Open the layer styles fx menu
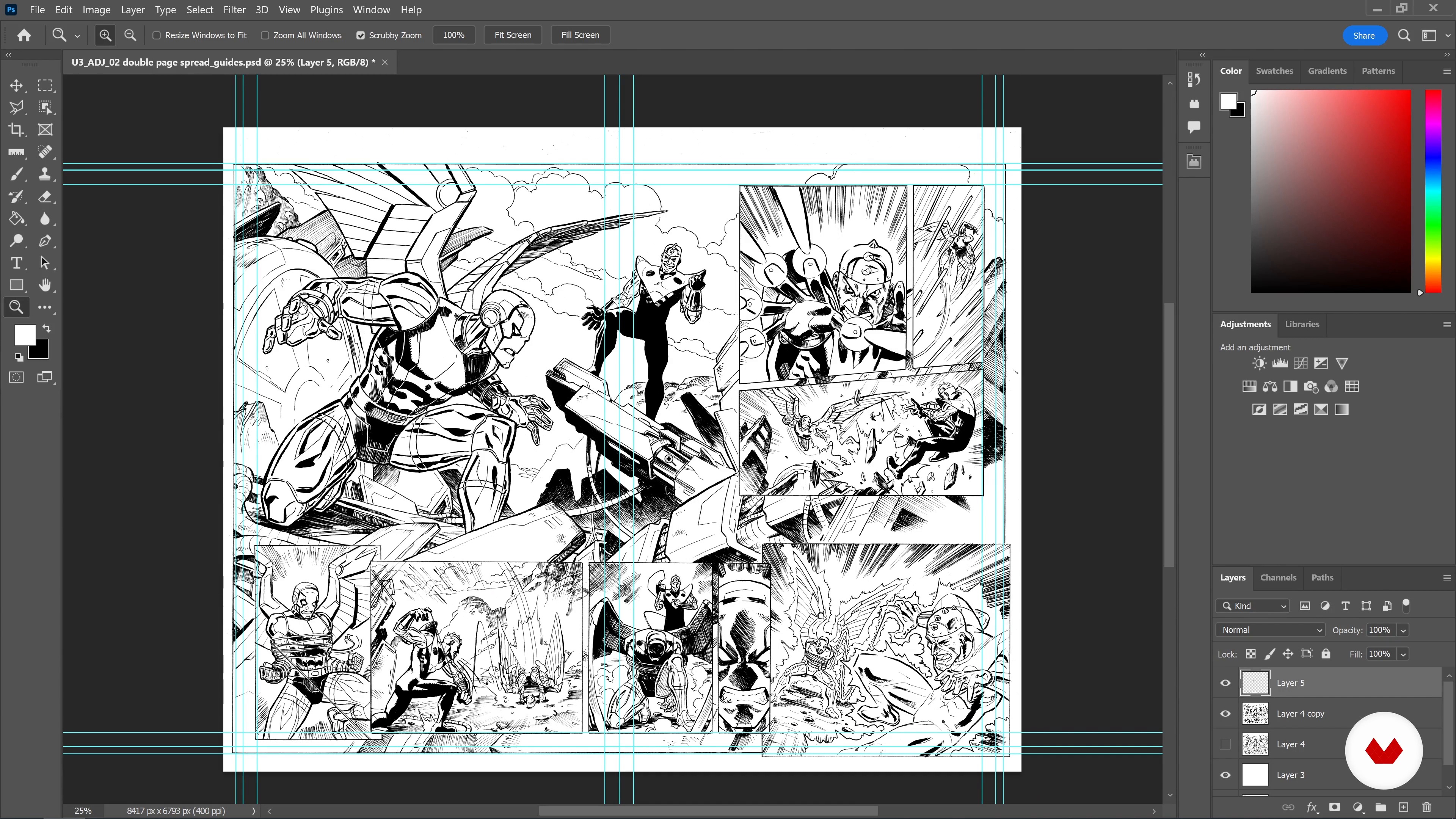1456x819 pixels. click(x=1312, y=807)
